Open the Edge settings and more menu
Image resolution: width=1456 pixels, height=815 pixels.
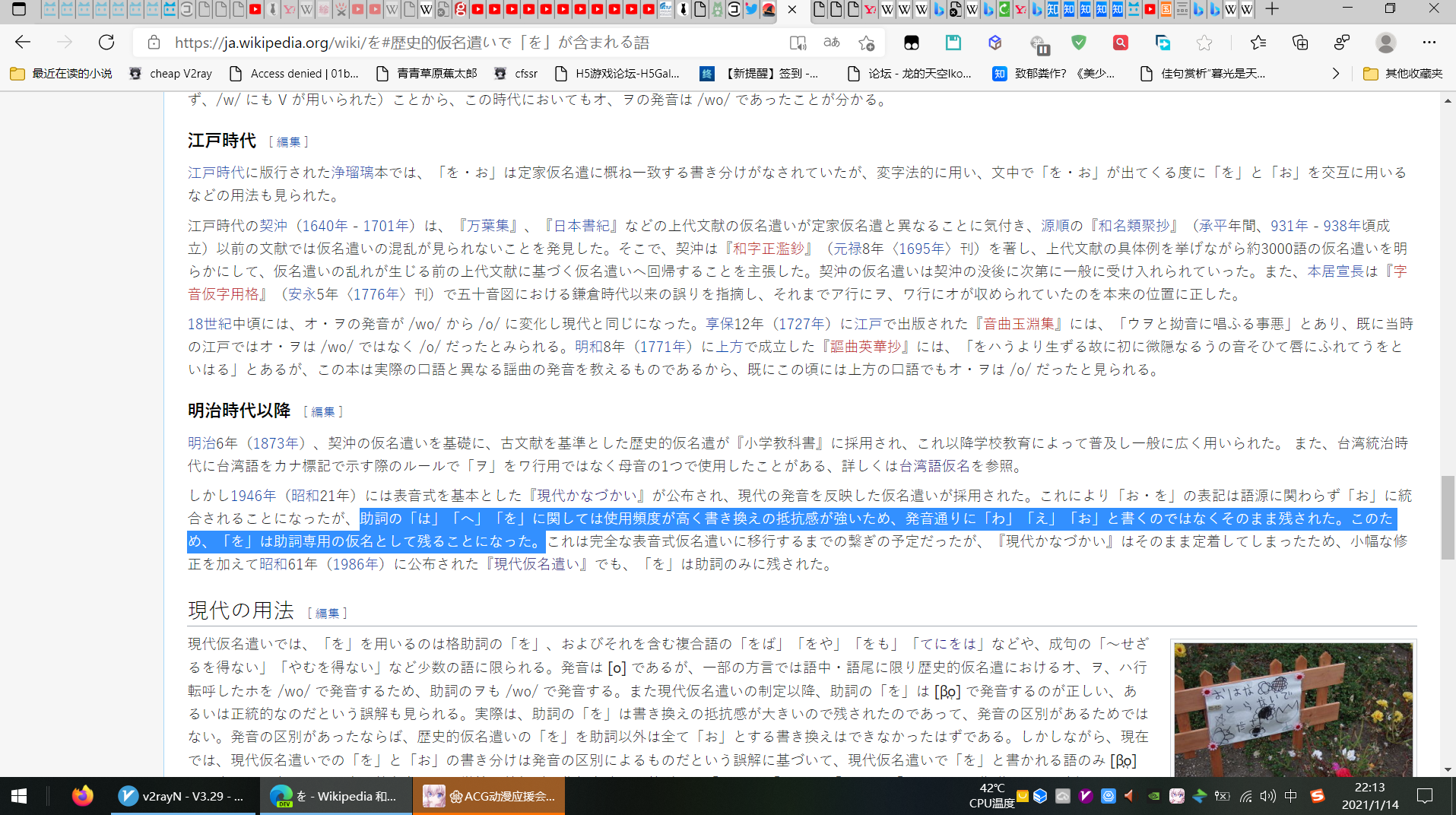pos(1429,43)
